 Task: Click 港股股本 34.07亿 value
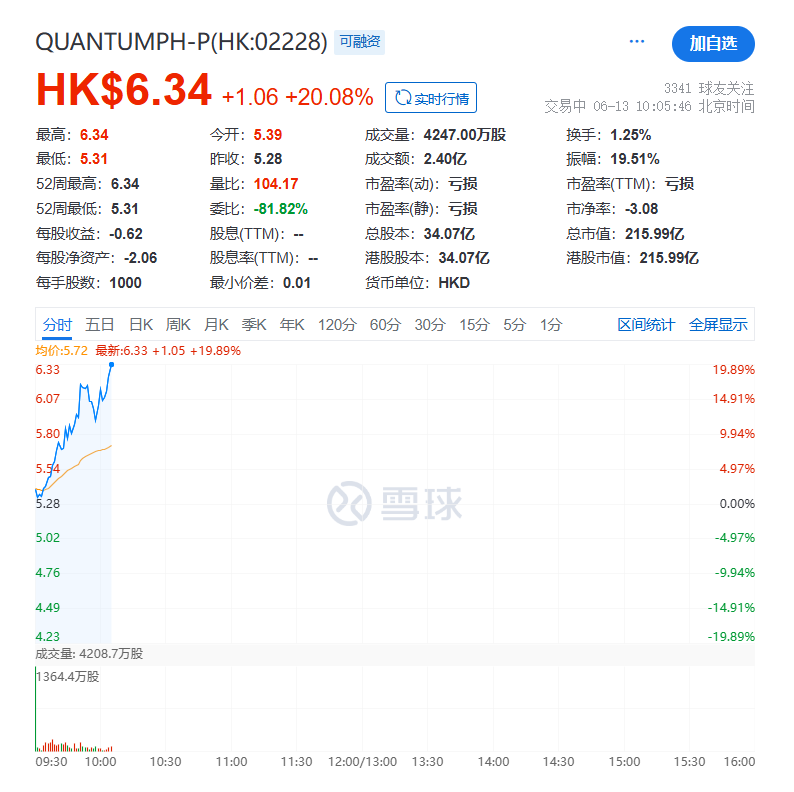point(463,258)
